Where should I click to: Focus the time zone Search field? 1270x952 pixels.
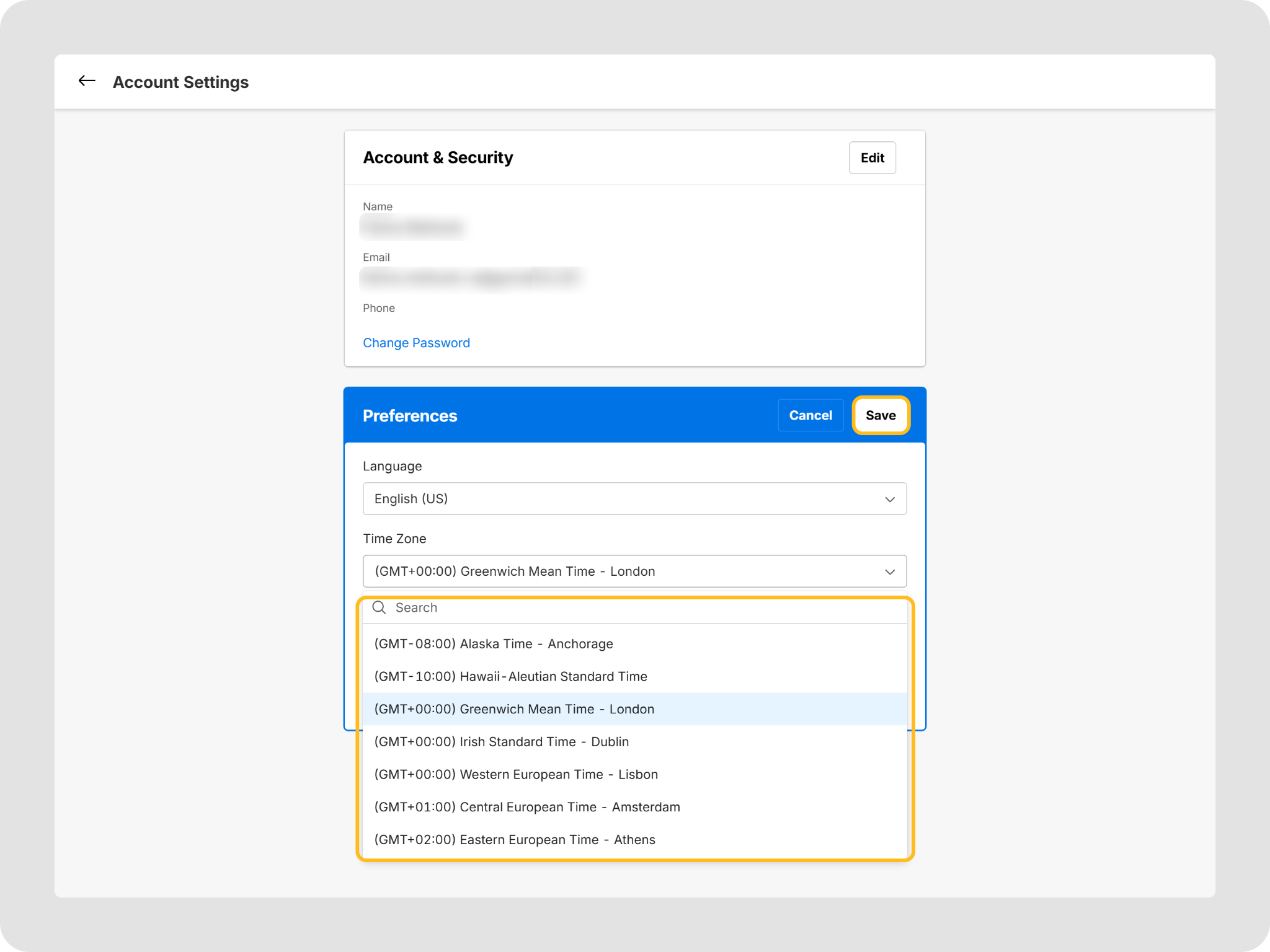[645, 608]
